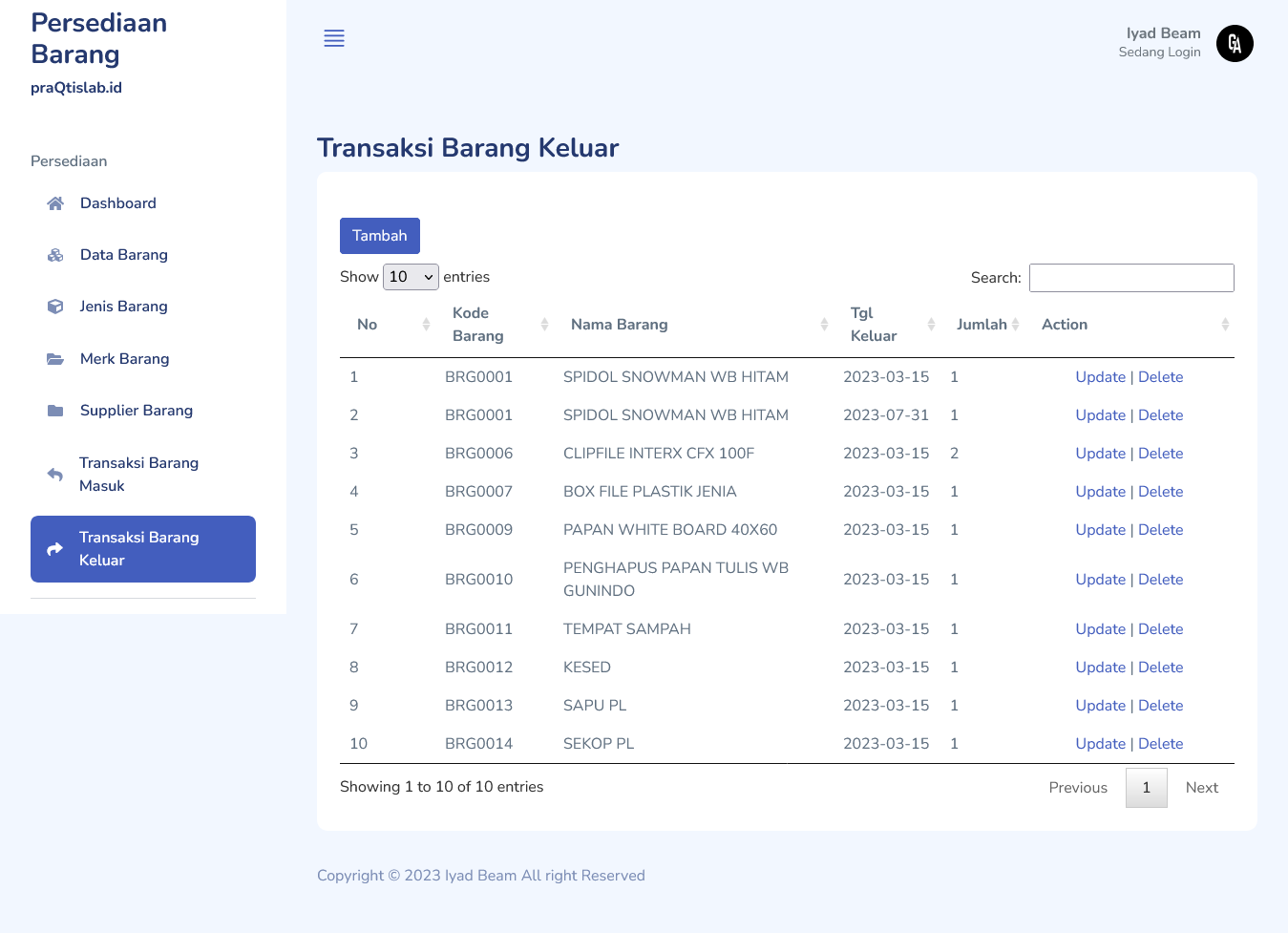1288x933 pixels.
Task: Click the Data Barang cubes icon
Action: pos(55,255)
